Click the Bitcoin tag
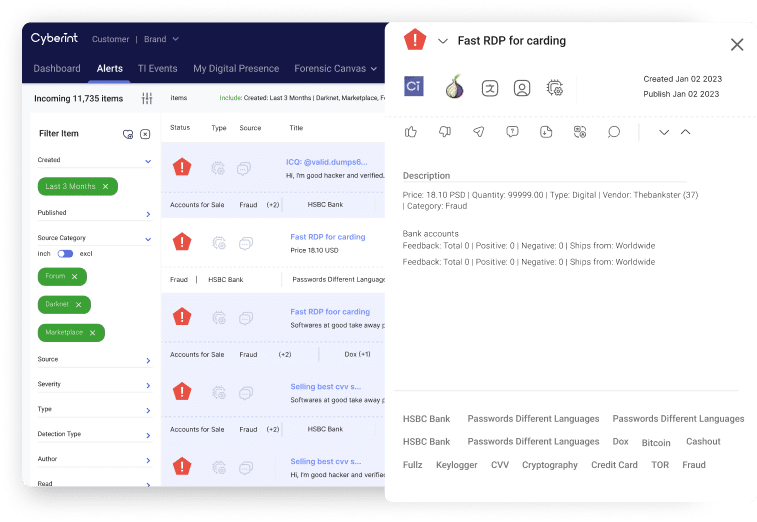Screen dimensions: 757x522 pos(656,443)
